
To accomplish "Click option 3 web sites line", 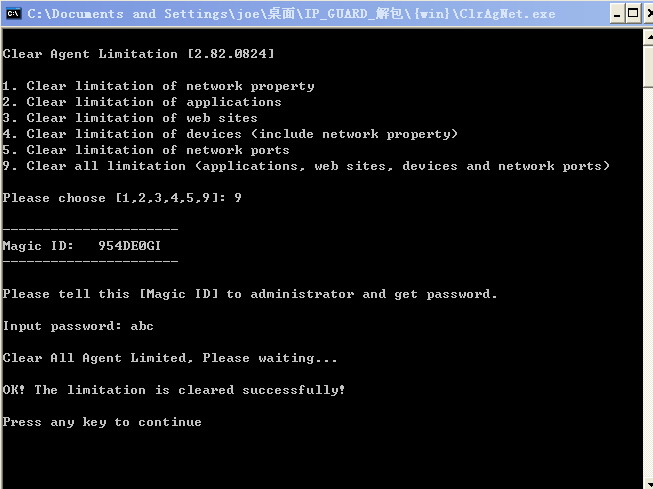I will point(130,118).
